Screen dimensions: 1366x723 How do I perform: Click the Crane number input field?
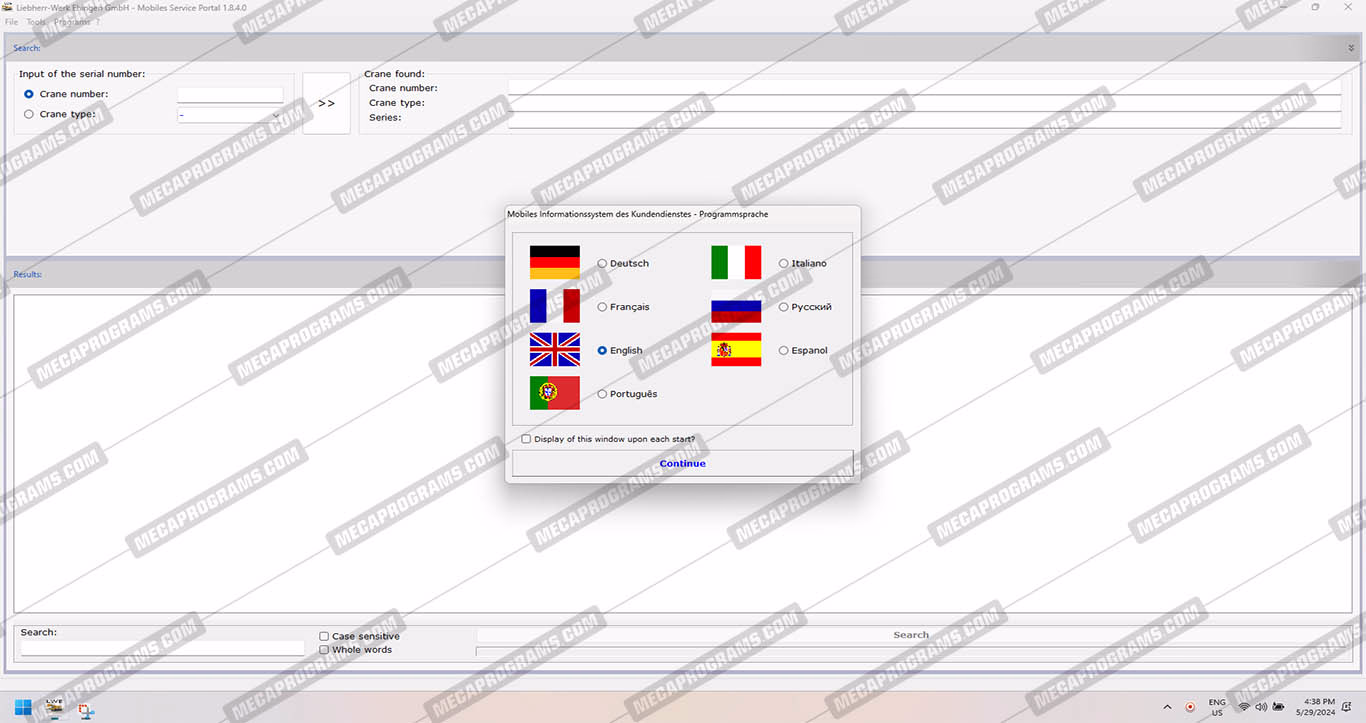click(230, 95)
